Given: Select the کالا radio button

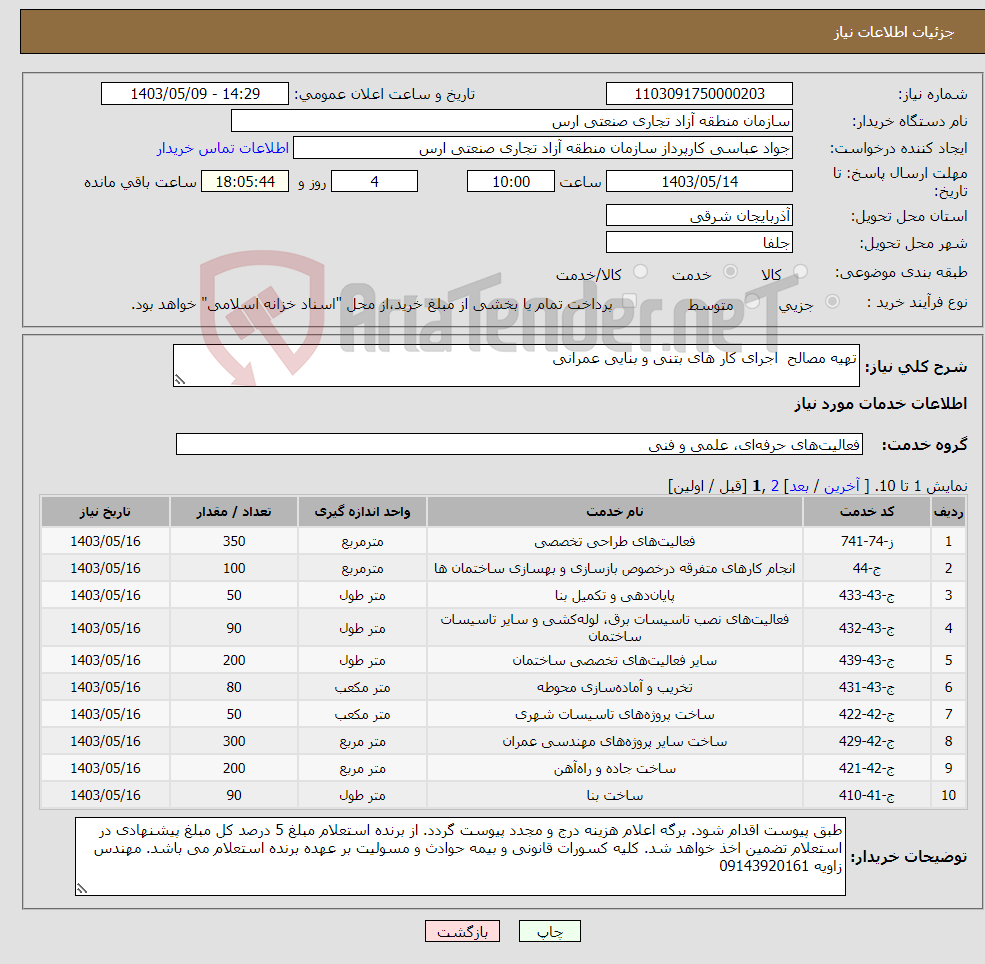Looking at the screenshot, I should (800, 271).
